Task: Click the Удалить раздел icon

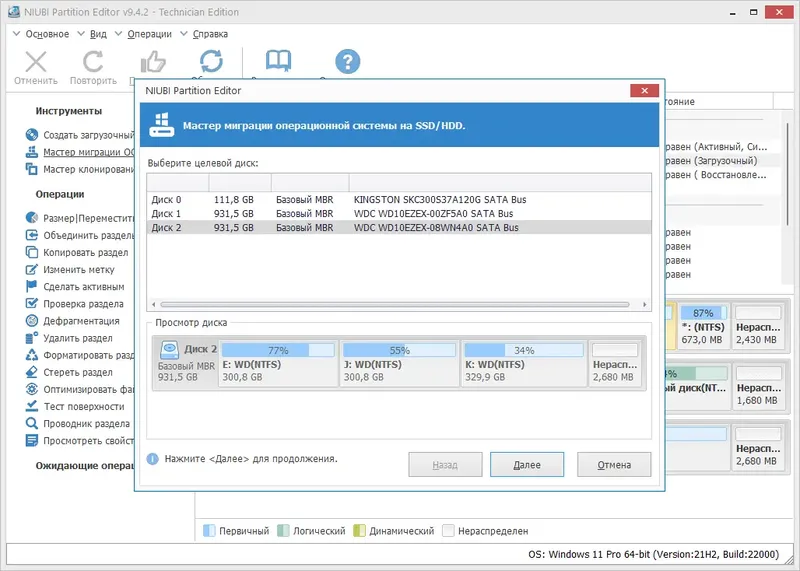Action: pyautogui.click(x=32, y=338)
